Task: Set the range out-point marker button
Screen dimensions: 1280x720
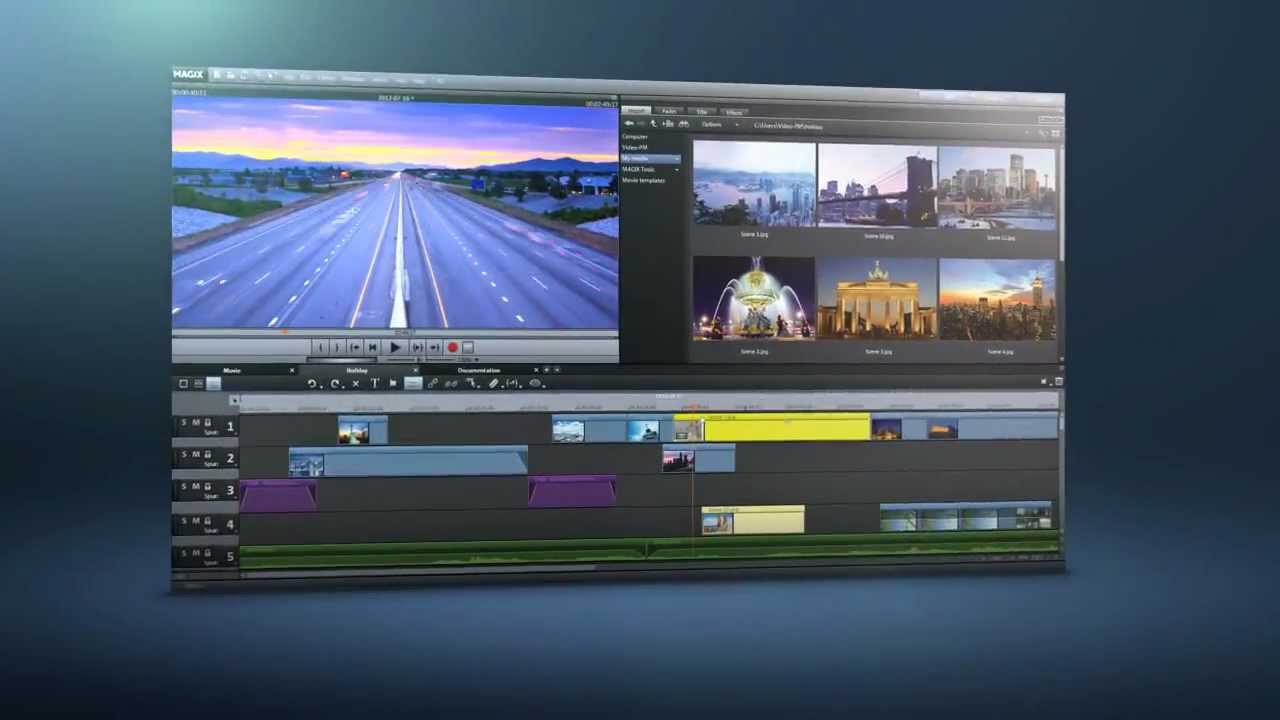Action: point(336,348)
